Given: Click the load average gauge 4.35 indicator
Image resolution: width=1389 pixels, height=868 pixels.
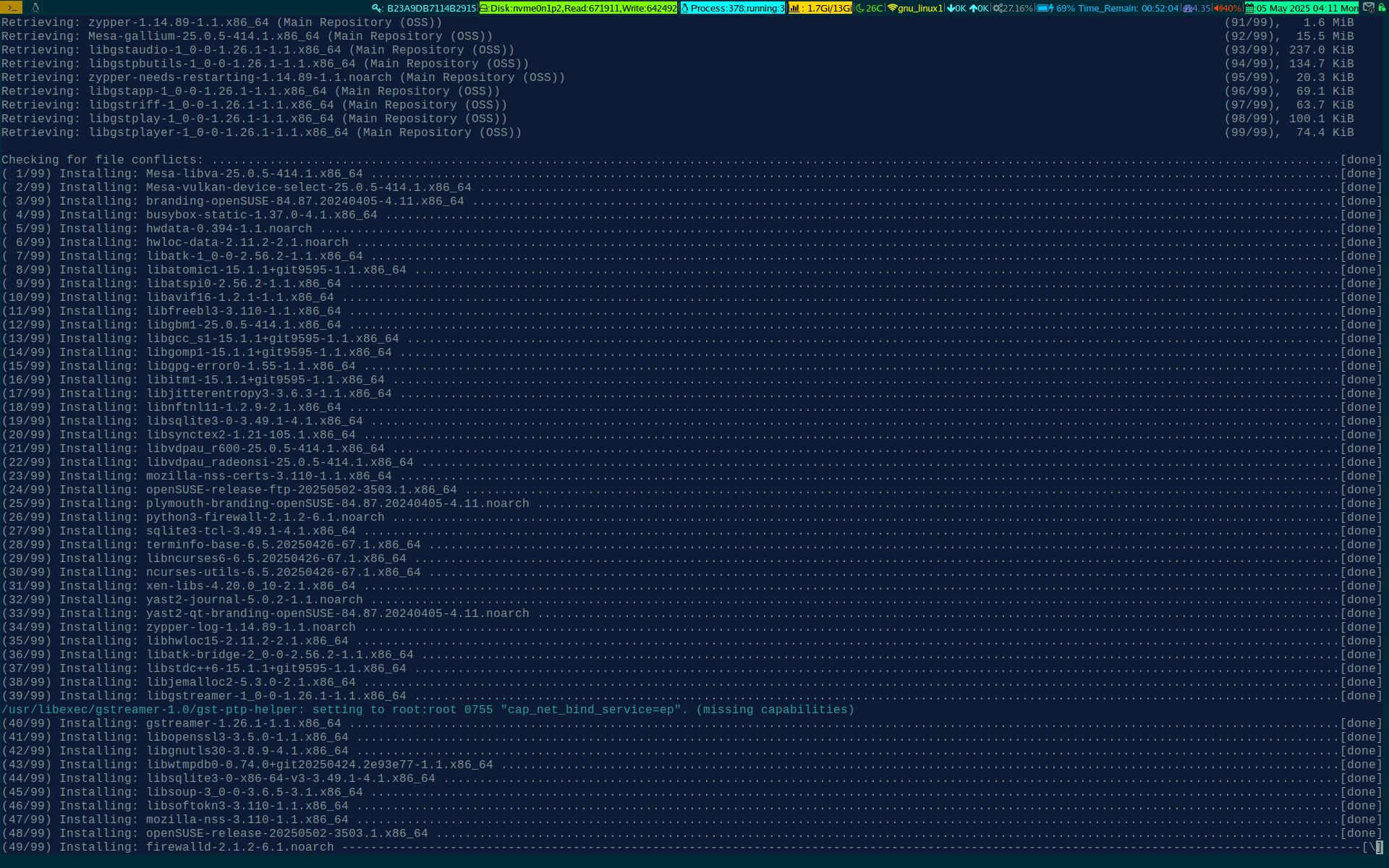Looking at the screenshot, I should [1197, 8].
